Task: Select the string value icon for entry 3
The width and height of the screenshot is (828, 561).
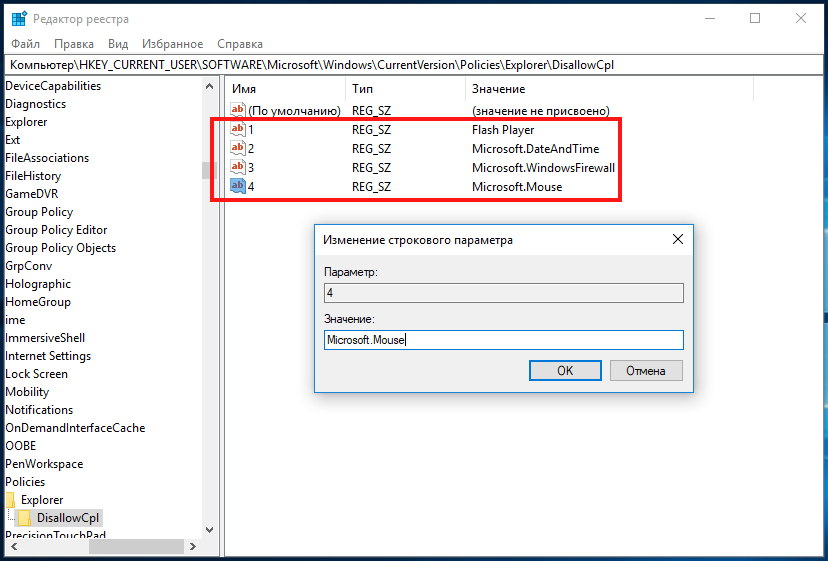Action: pos(238,167)
